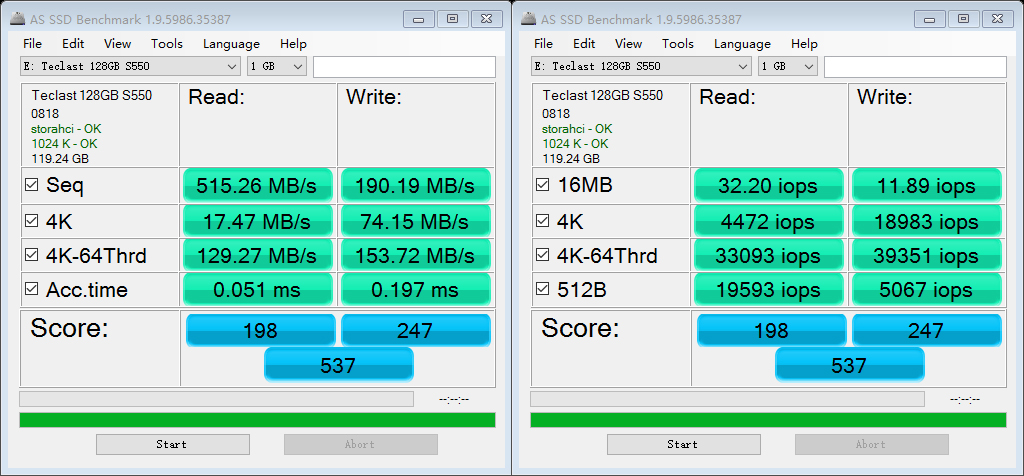1024x476 pixels.
Task: Toggle the Acc.time test checkbox
Action: pyautogui.click(x=31, y=290)
